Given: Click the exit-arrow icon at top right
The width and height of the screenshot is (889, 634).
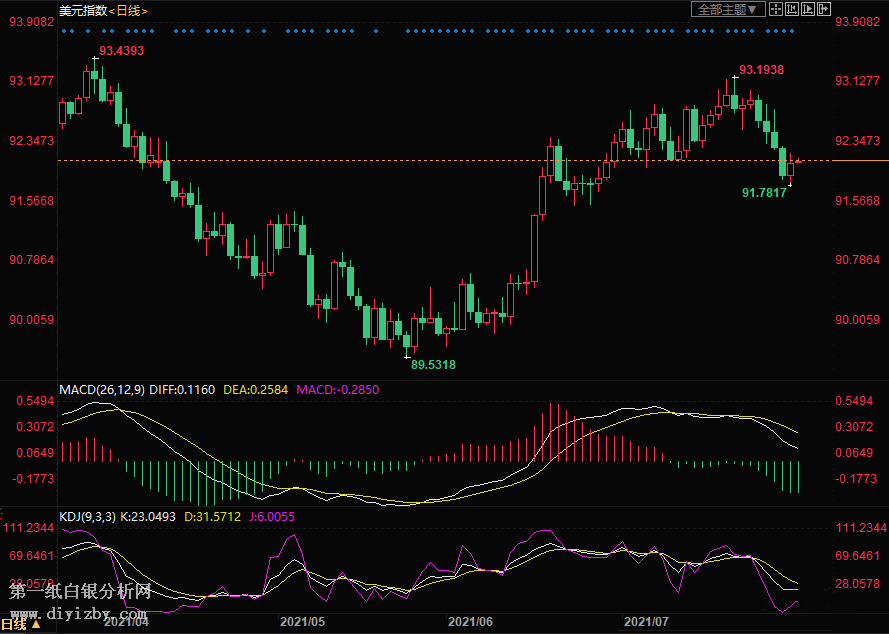Looking at the screenshot, I should pos(824,9).
